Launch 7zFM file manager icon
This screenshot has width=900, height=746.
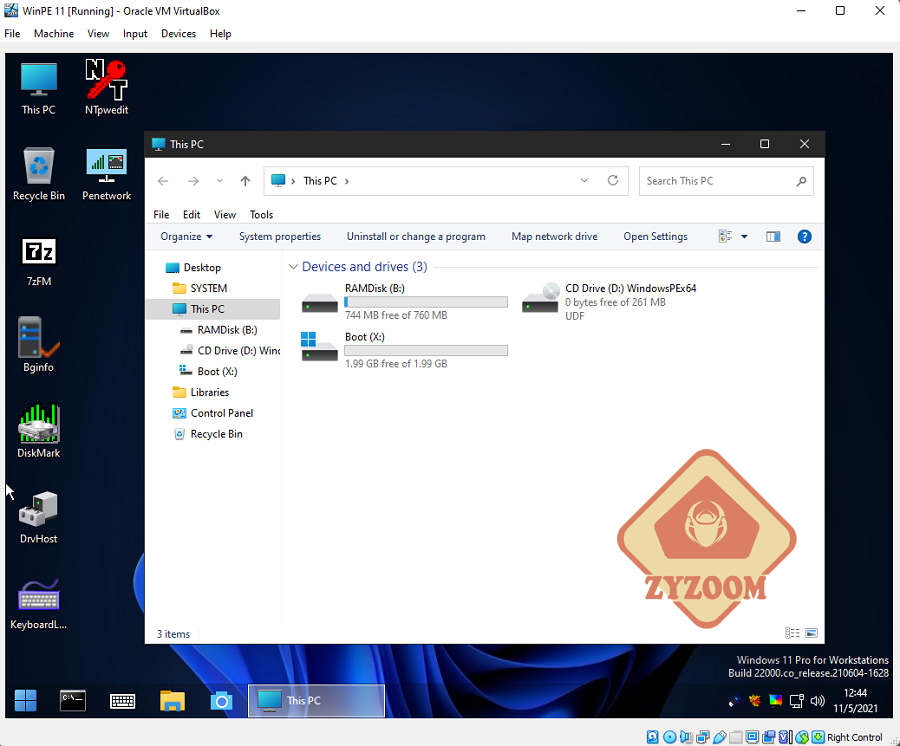38,260
